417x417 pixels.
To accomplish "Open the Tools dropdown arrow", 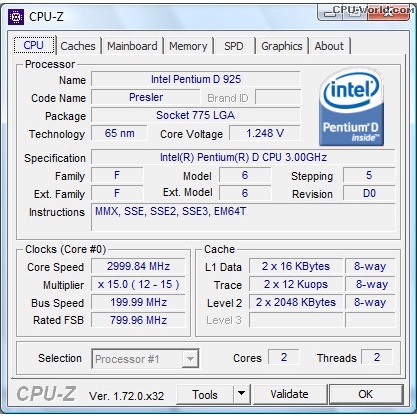I will pyautogui.click(x=241, y=394).
